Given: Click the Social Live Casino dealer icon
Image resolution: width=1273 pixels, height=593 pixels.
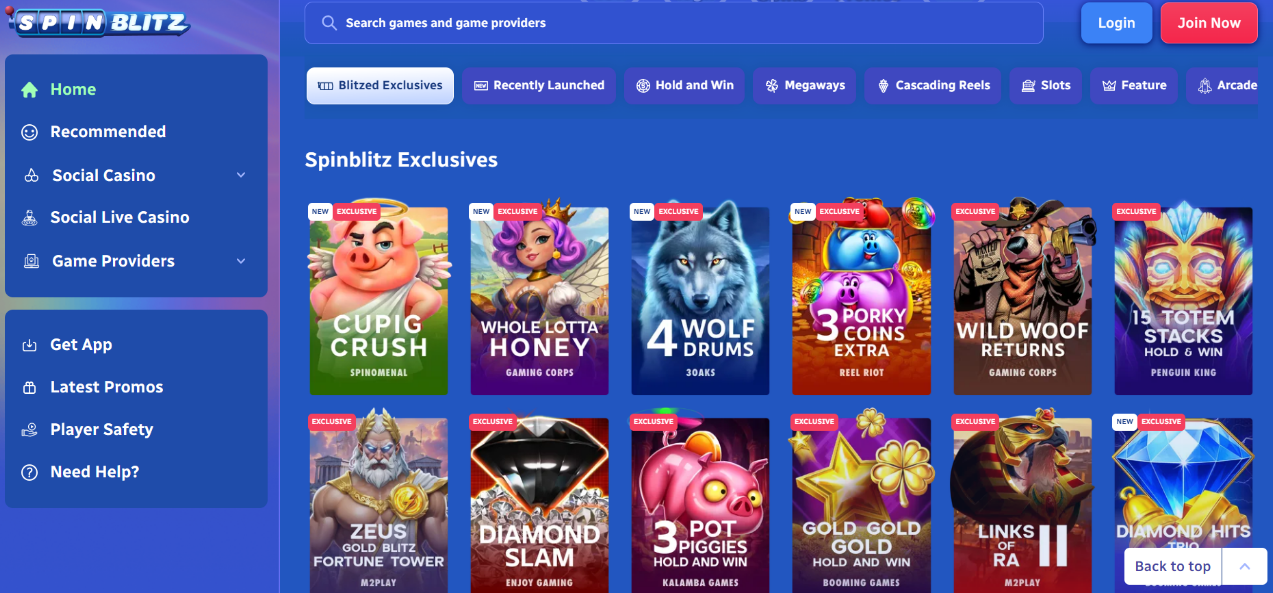Looking at the screenshot, I should [x=30, y=217].
